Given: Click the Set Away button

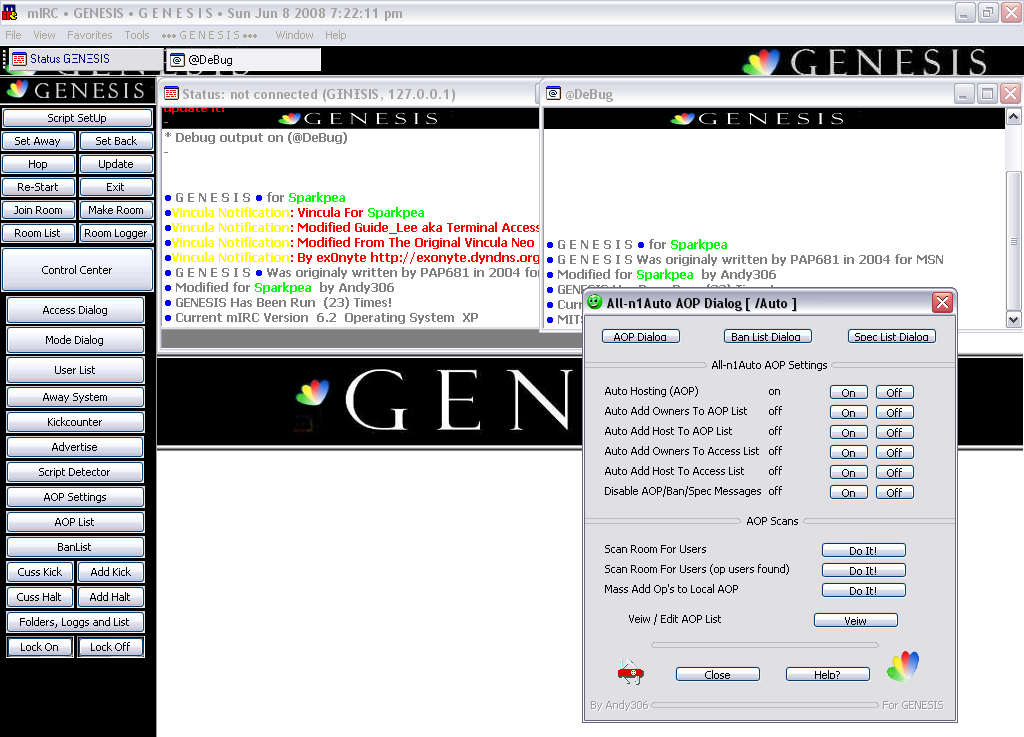Looking at the screenshot, I should coord(38,141).
